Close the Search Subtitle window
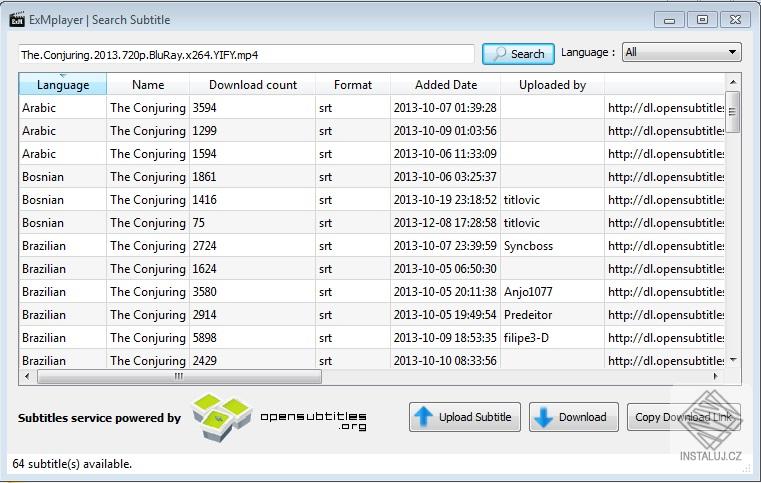761x483 pixels. tap(735, 20)
